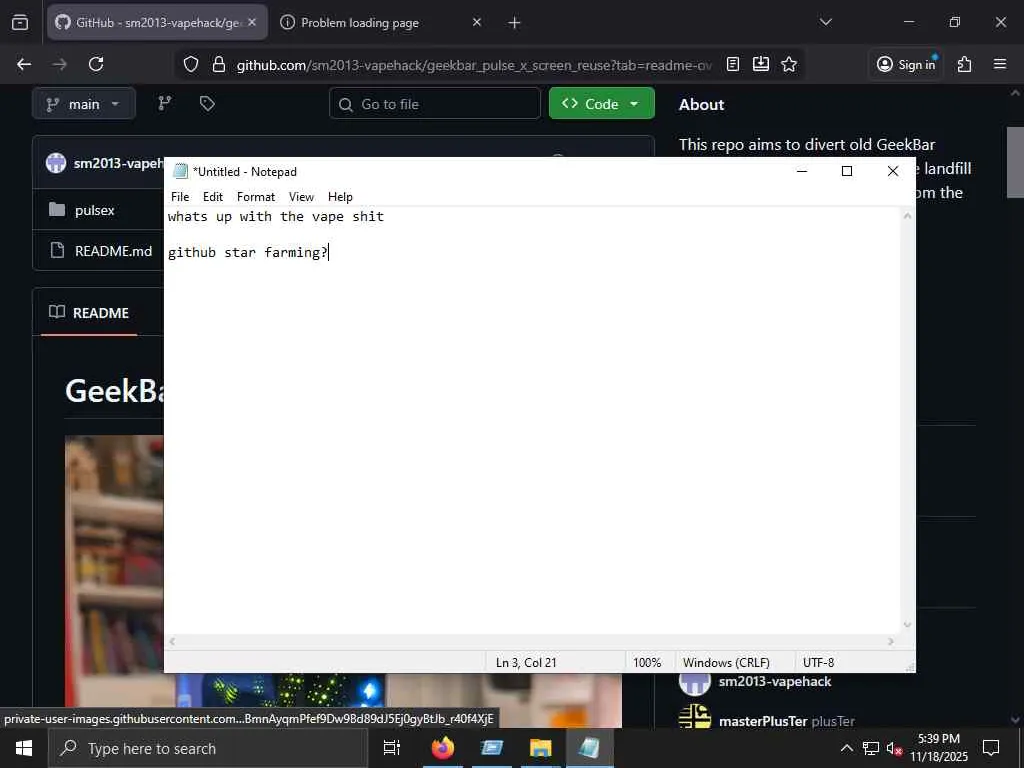
Task: Click the Notepad horizontal scrollbar right arrow
Action: tap(891, 641)
